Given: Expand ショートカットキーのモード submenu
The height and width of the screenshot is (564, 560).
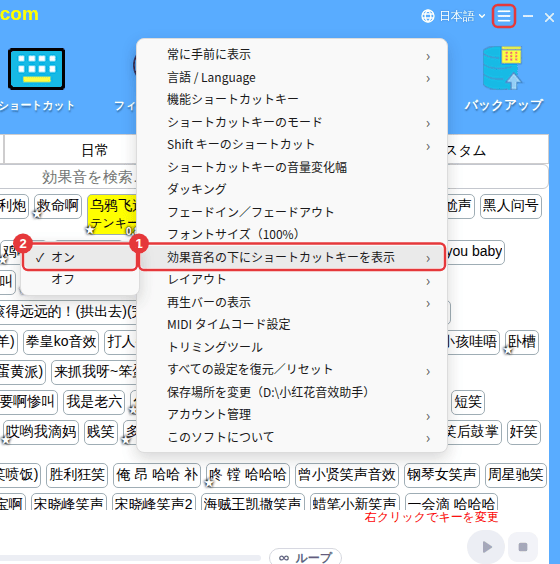Looking at the screenshot, I should click(x=292, y=122).
